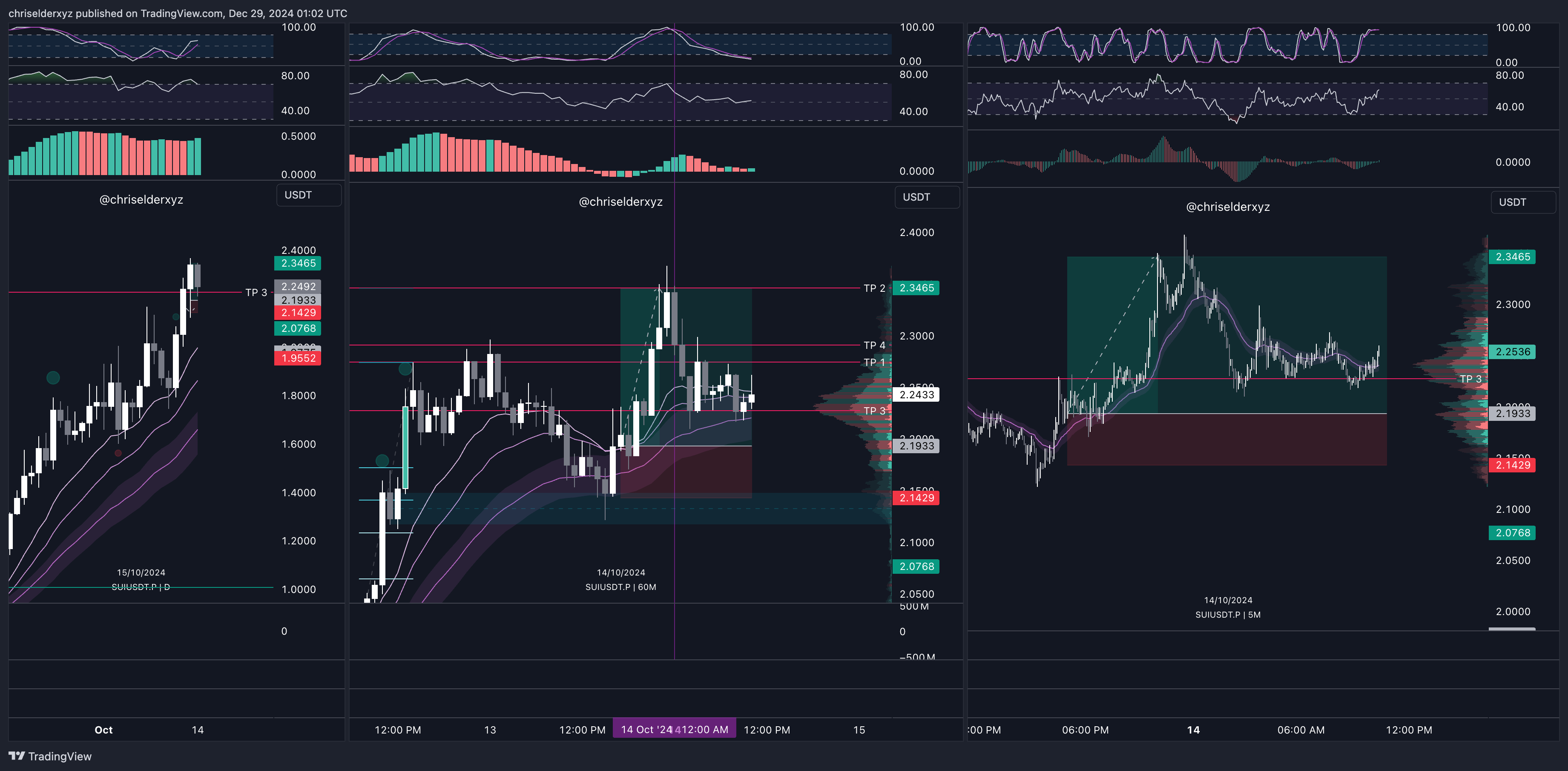This screenshot has width=1568, height=771.
Task: Click the TP 3 label on the daily chart
Action: (256, 292)
